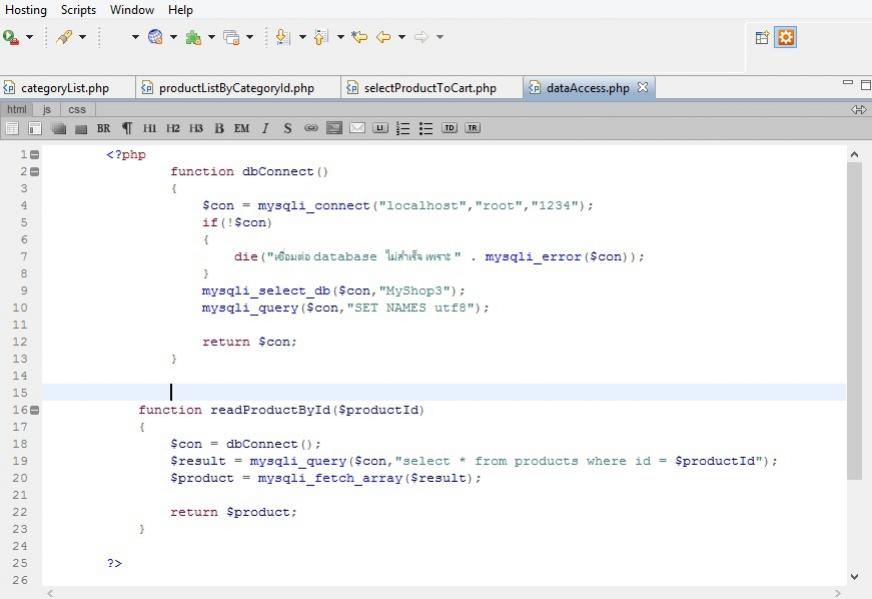The width and height of the screenshot is (872, 599).
Task: Select the orange gear perspective button
Action: 785,37
